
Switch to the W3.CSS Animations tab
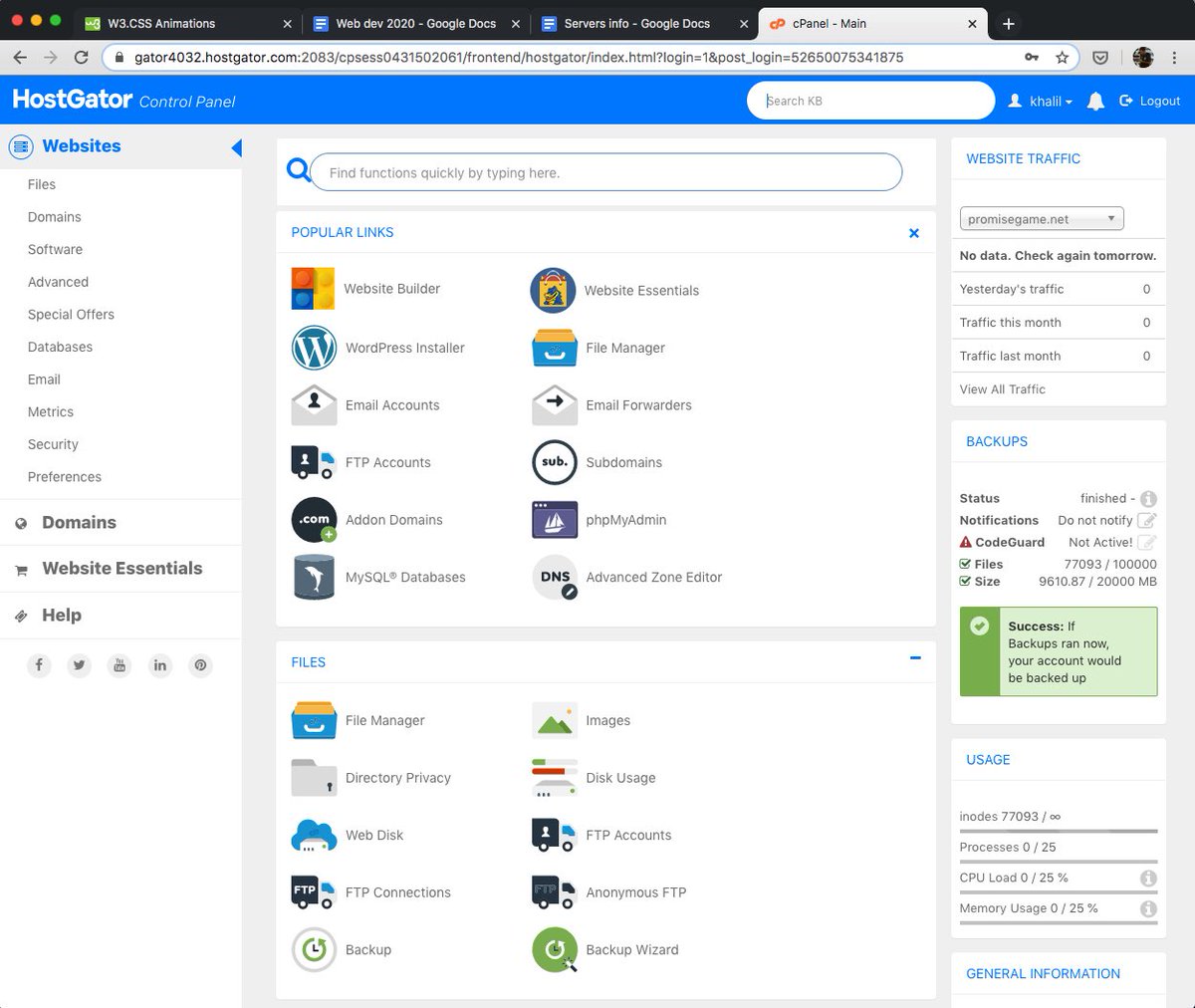pos(189,23)
